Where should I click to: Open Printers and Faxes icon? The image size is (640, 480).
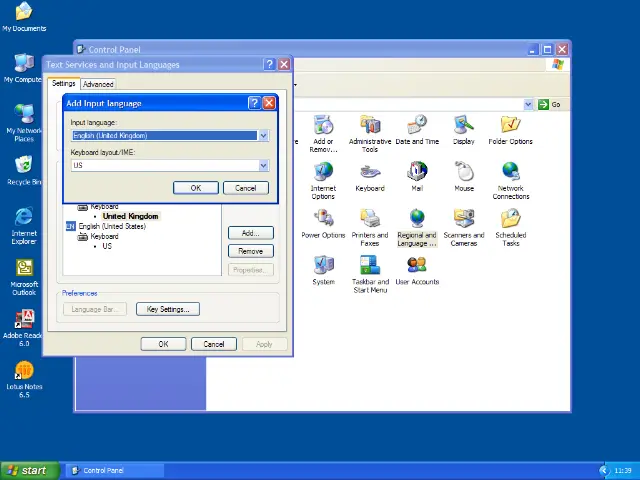click(370, 220)
